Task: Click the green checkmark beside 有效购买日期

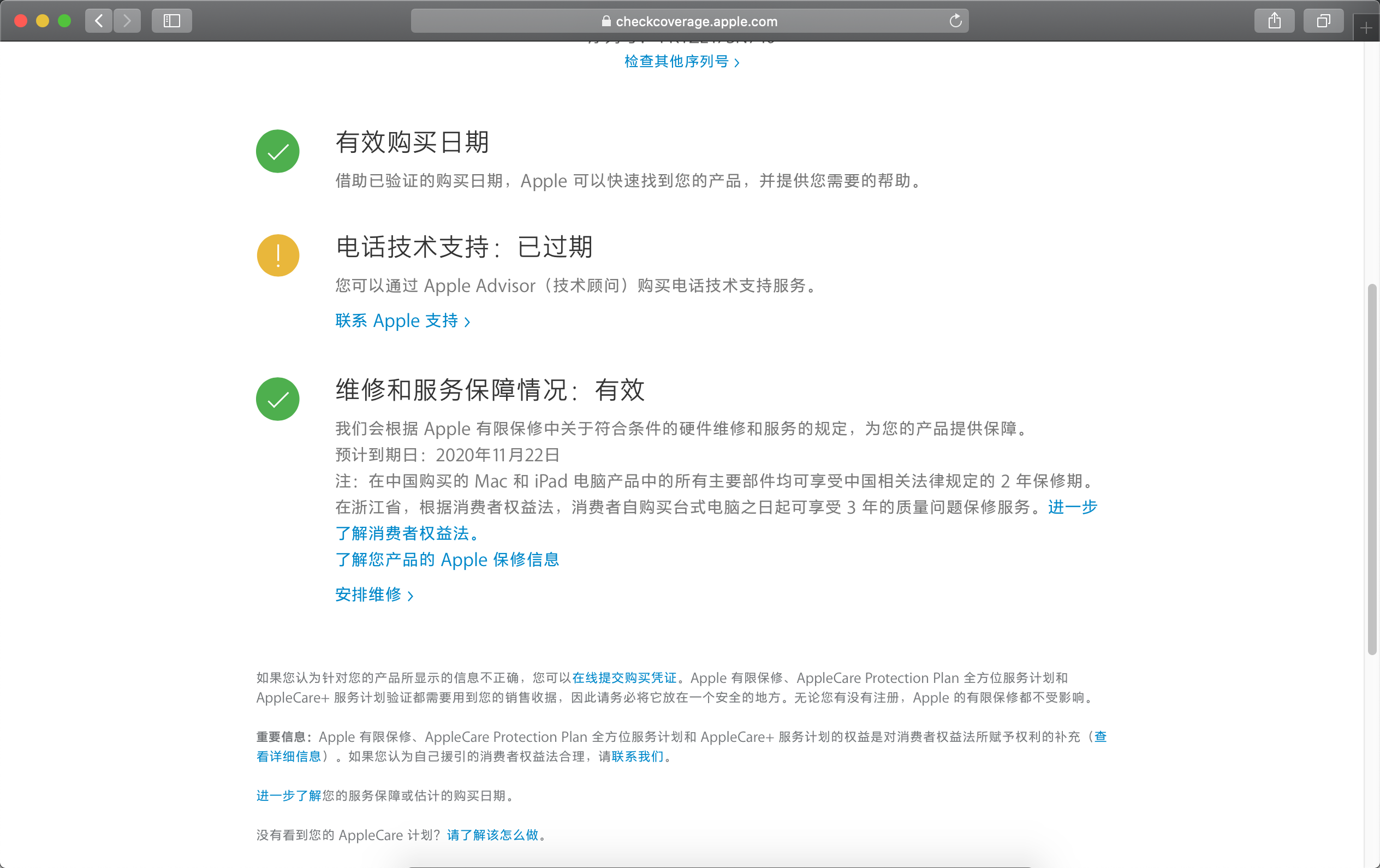Action: coord(277,151)
